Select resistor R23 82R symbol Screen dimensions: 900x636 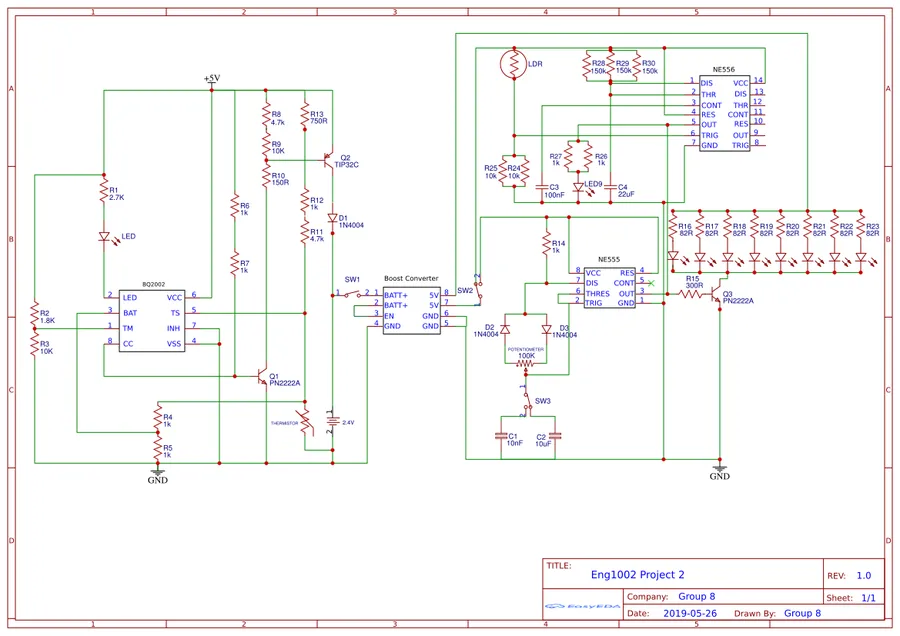tap(860, 228)
